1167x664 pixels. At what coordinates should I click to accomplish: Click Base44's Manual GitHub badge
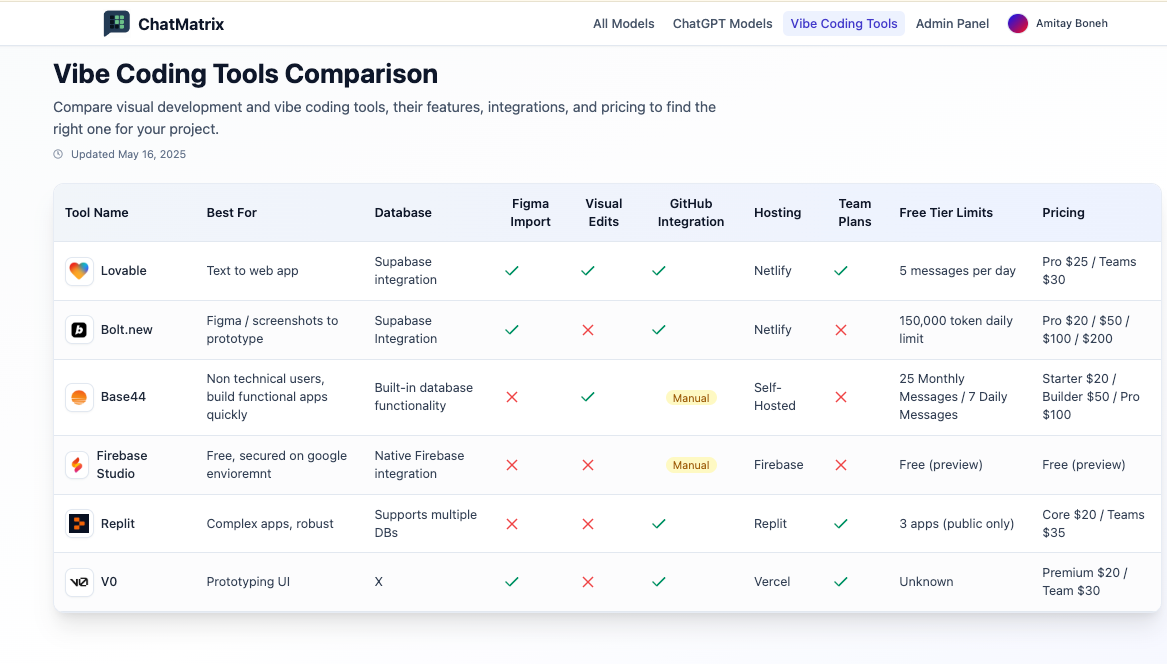(691, 398)
